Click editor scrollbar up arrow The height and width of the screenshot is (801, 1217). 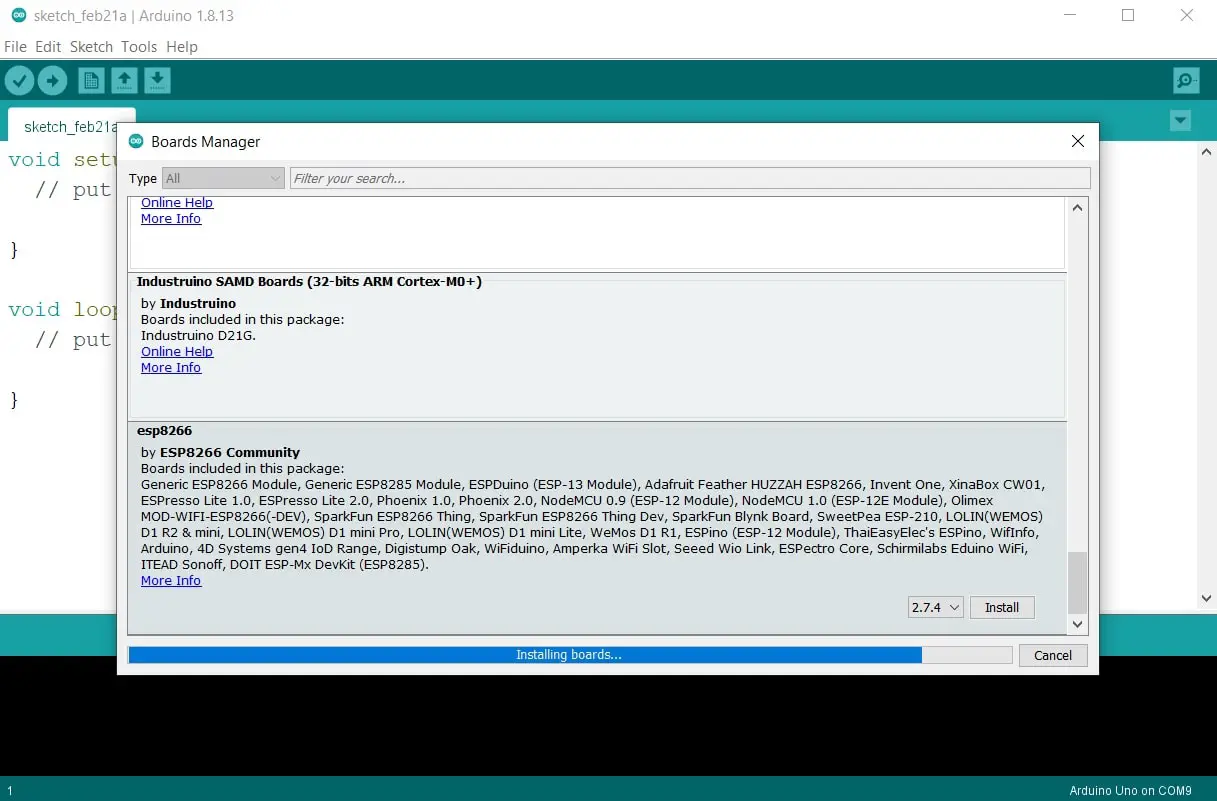coord(1206,152)
